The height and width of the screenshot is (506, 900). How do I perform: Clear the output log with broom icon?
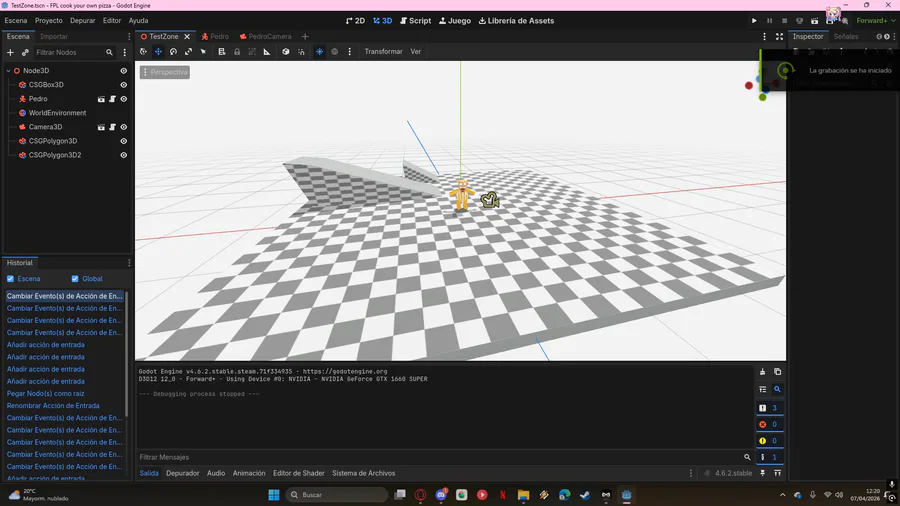pos(762,372)
